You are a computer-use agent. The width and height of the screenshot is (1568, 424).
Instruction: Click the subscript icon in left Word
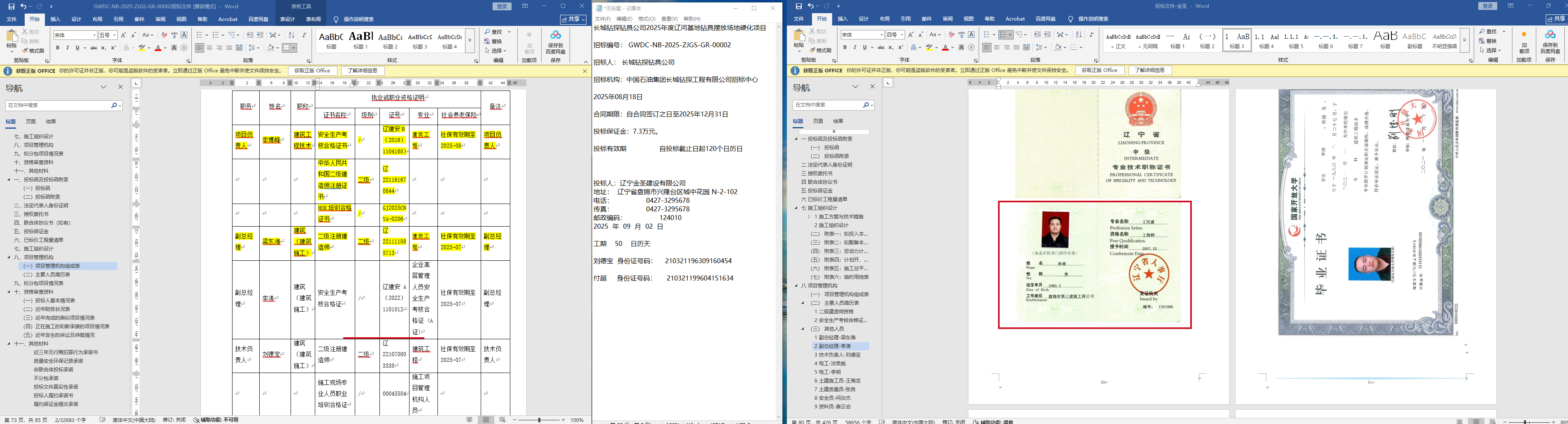[x=103, y=48]
